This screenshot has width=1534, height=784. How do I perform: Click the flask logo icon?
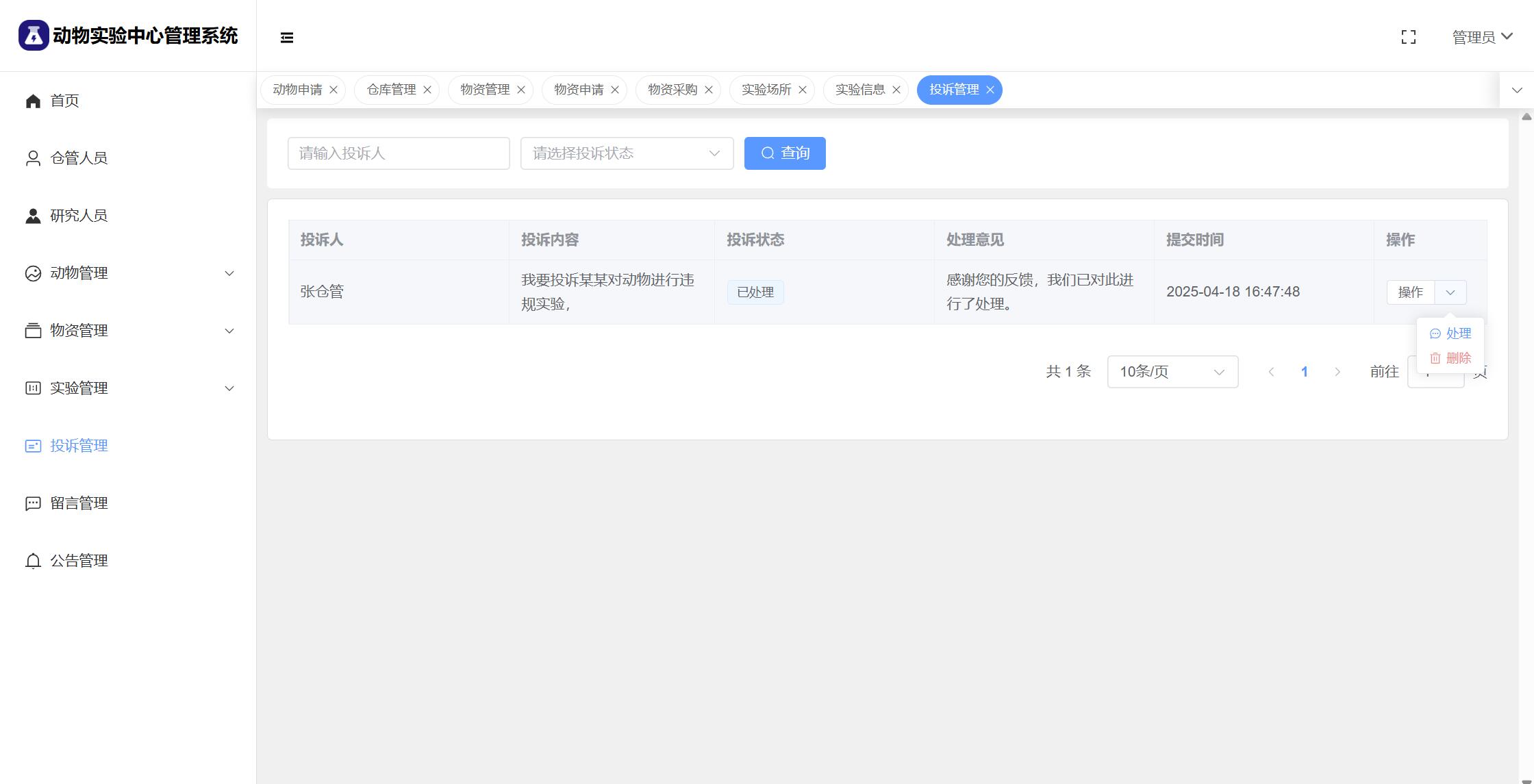click(x=34, y=36)
